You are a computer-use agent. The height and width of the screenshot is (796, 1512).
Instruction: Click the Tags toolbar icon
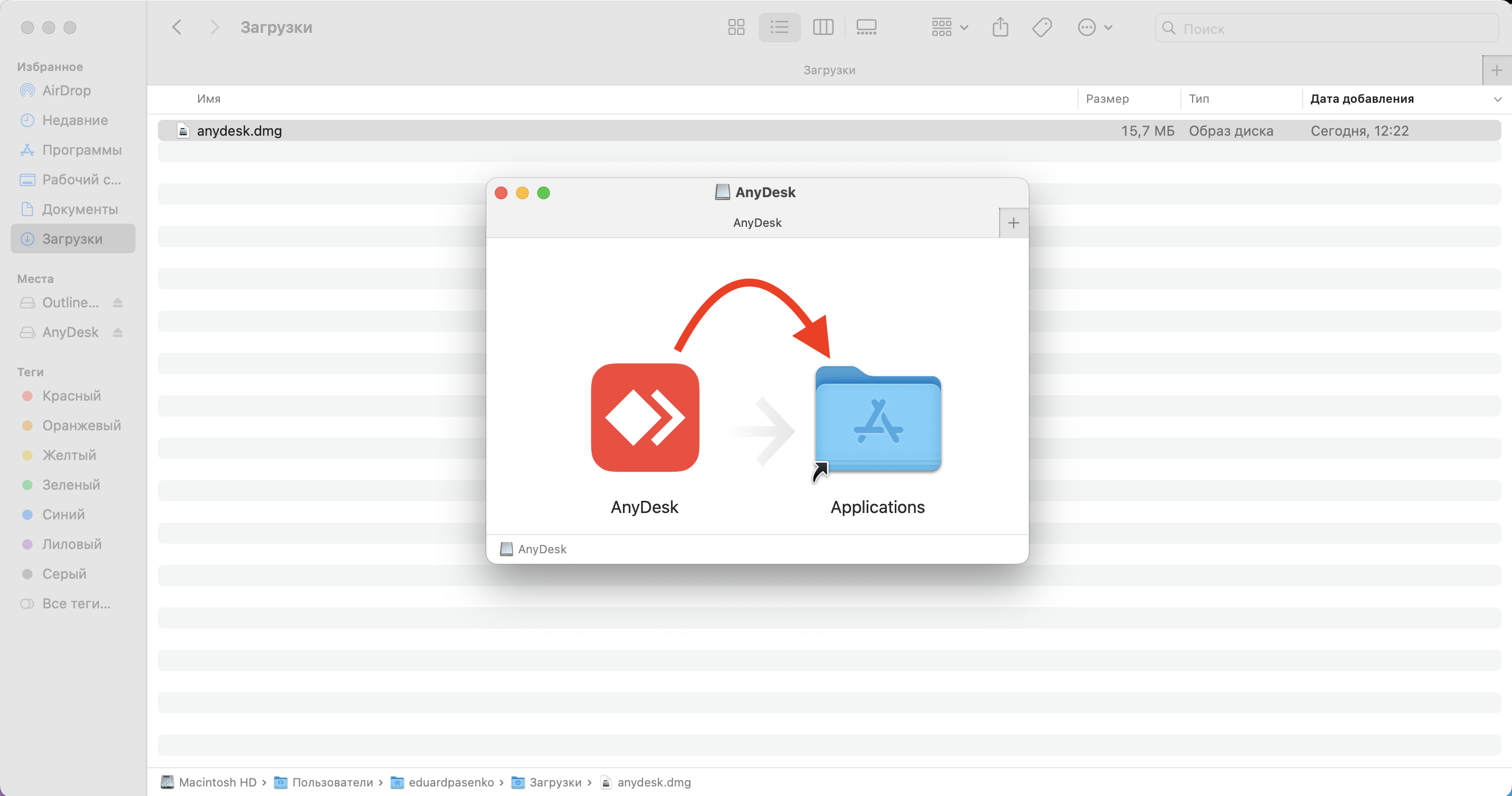pyautogui.click(x=1042, y=28)
